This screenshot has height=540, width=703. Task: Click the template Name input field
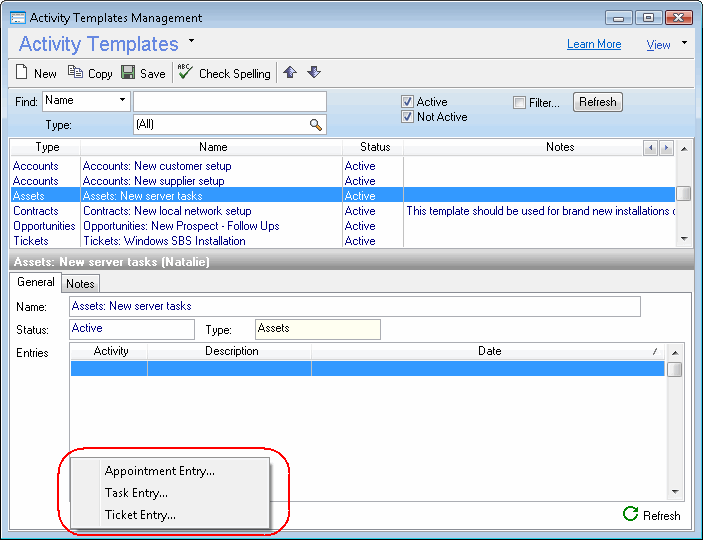point(354,306)
